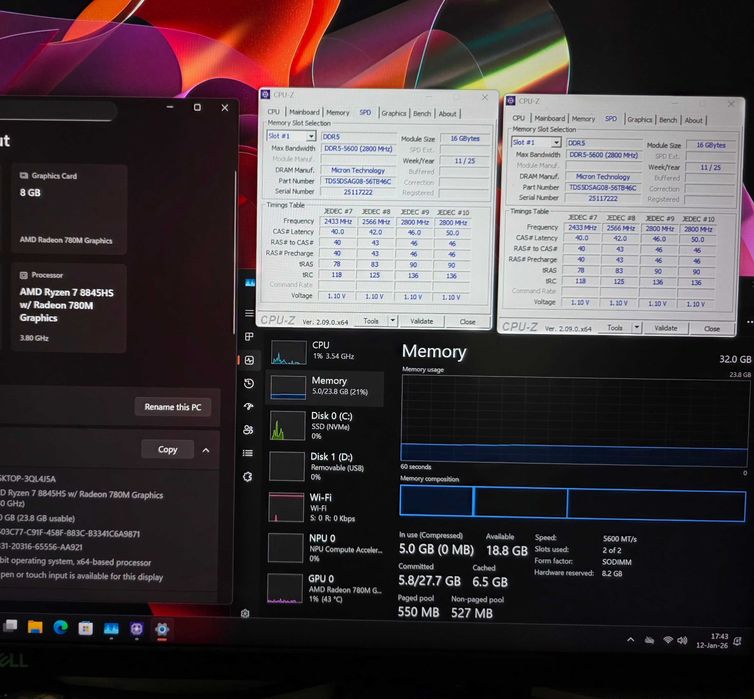Expand Tools dropdown arrow in right CPU-Z
This screenshot has height=699, width=754.
pos(637,327)
